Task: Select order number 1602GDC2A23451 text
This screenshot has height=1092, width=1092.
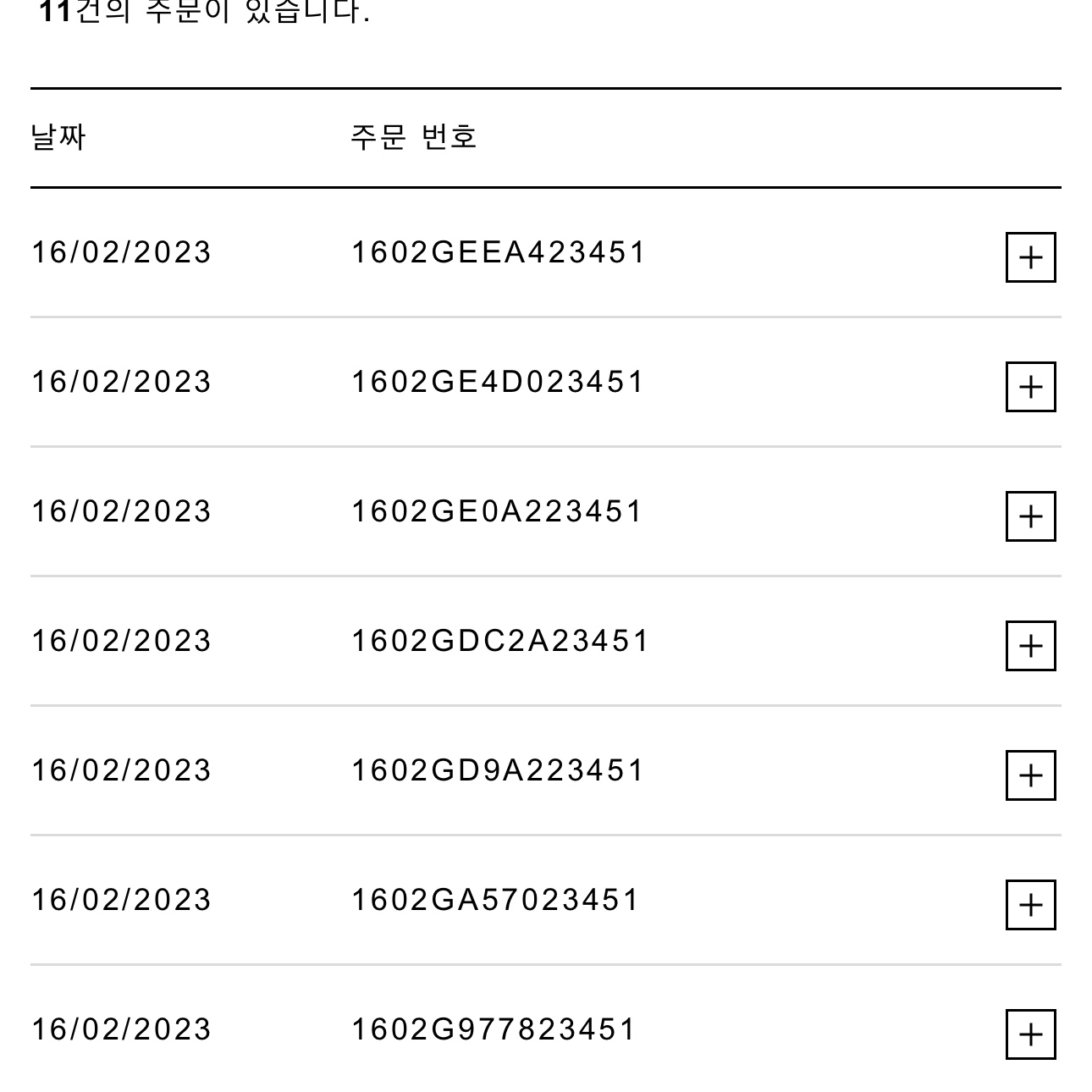Action: tap(499, 641)
